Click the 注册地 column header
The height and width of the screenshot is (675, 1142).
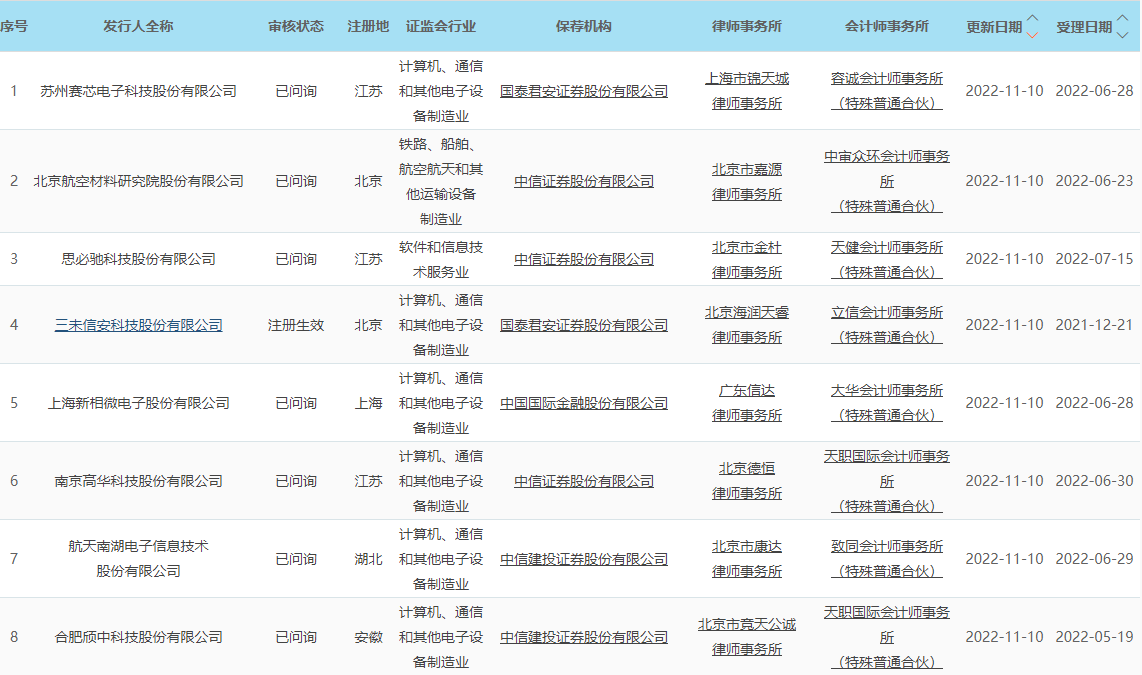368,26
